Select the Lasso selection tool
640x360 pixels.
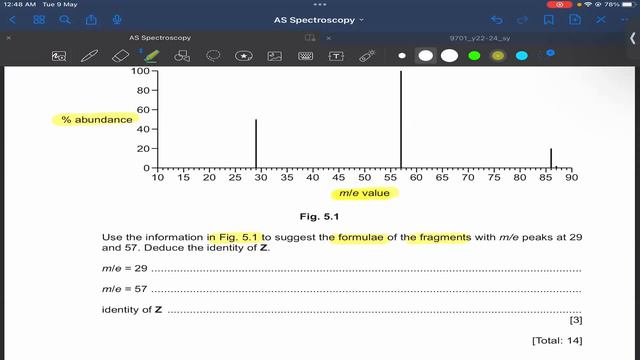213,56
